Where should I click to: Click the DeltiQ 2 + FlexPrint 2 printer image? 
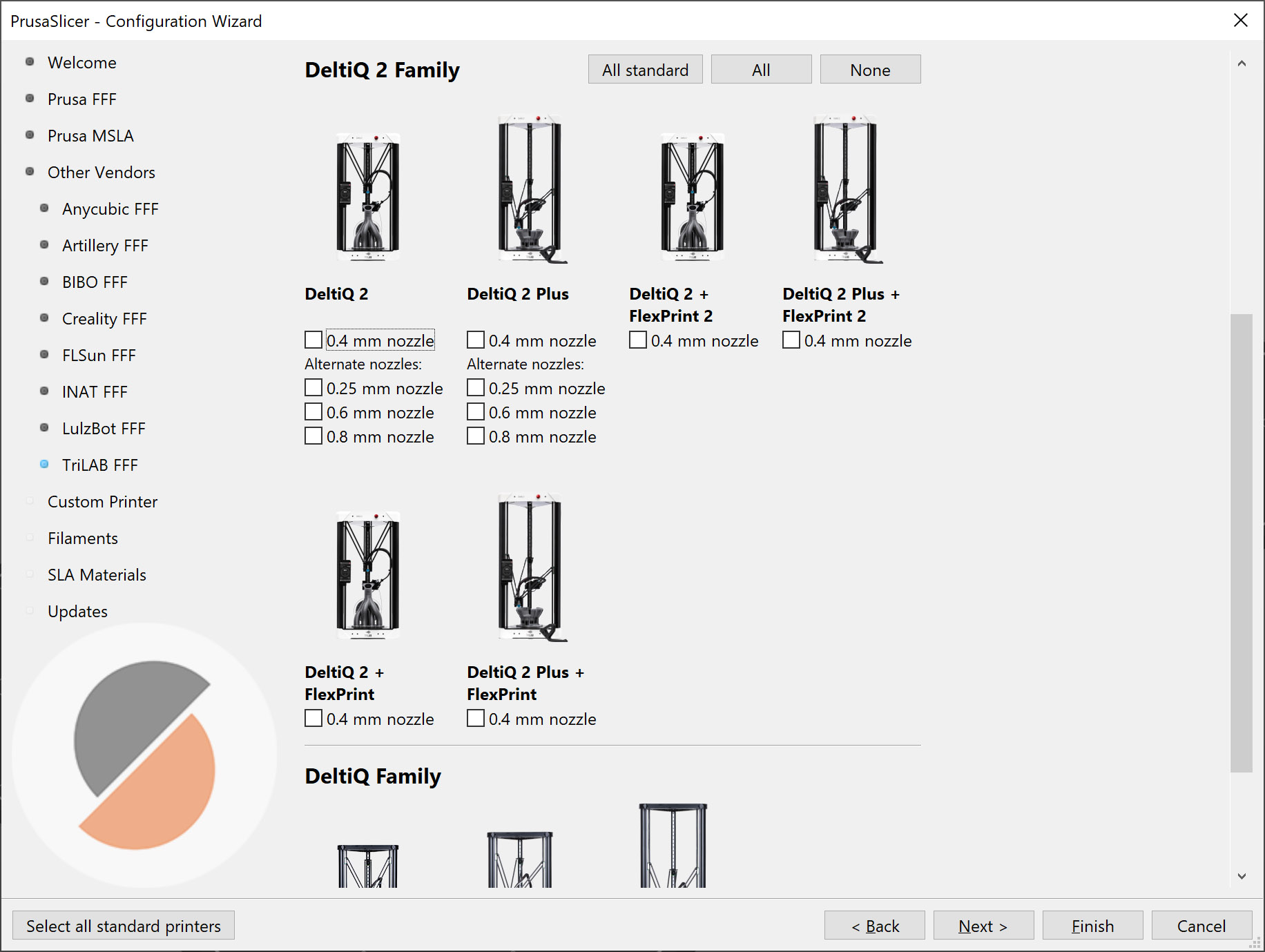(693, 197)
